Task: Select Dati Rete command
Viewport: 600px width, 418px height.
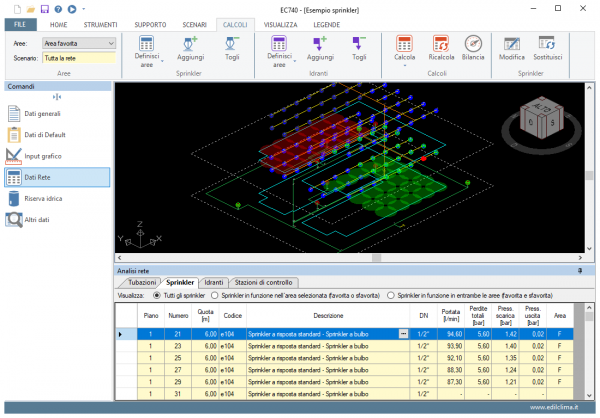Action: (57, 177)
